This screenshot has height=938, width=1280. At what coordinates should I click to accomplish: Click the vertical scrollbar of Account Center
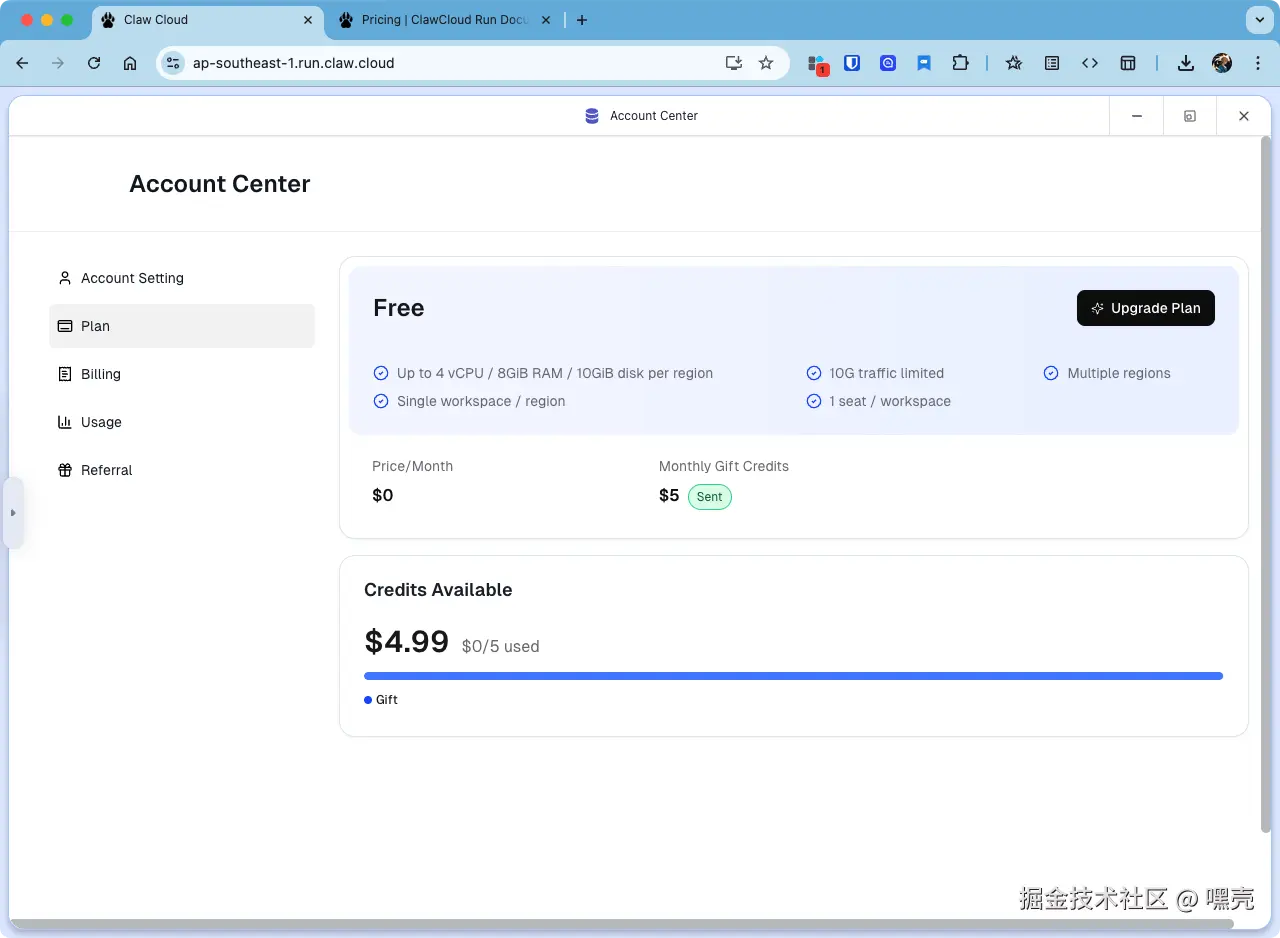tap(1265, 484)
